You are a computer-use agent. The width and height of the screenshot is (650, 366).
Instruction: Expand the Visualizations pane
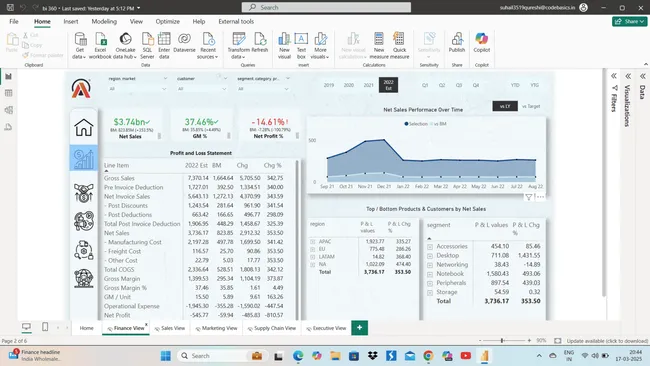coord(628,76)
